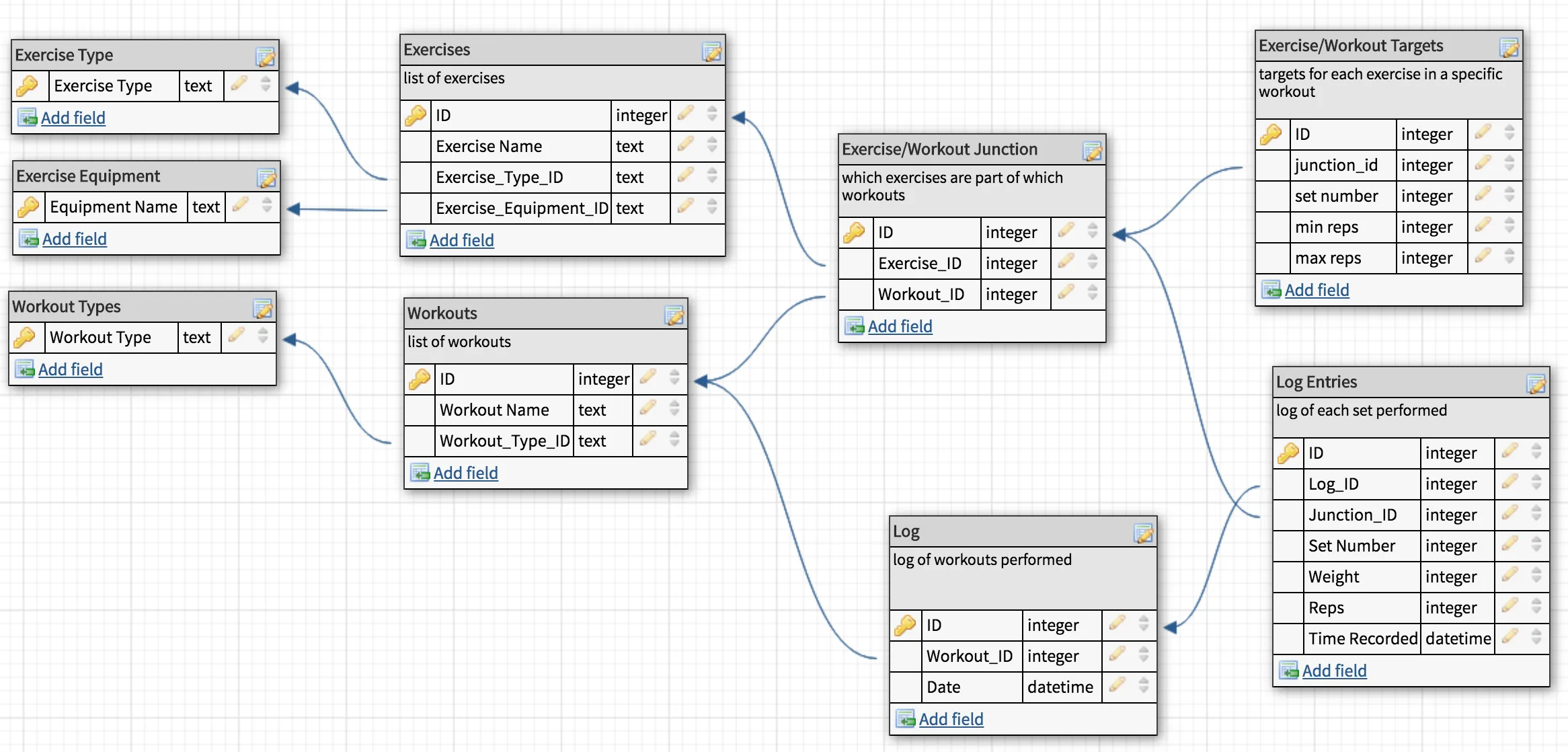Click edit icon on Exercise/Workout Junction header
This screenshot has height=752, width=1568.
click(x=1092, y=151)
